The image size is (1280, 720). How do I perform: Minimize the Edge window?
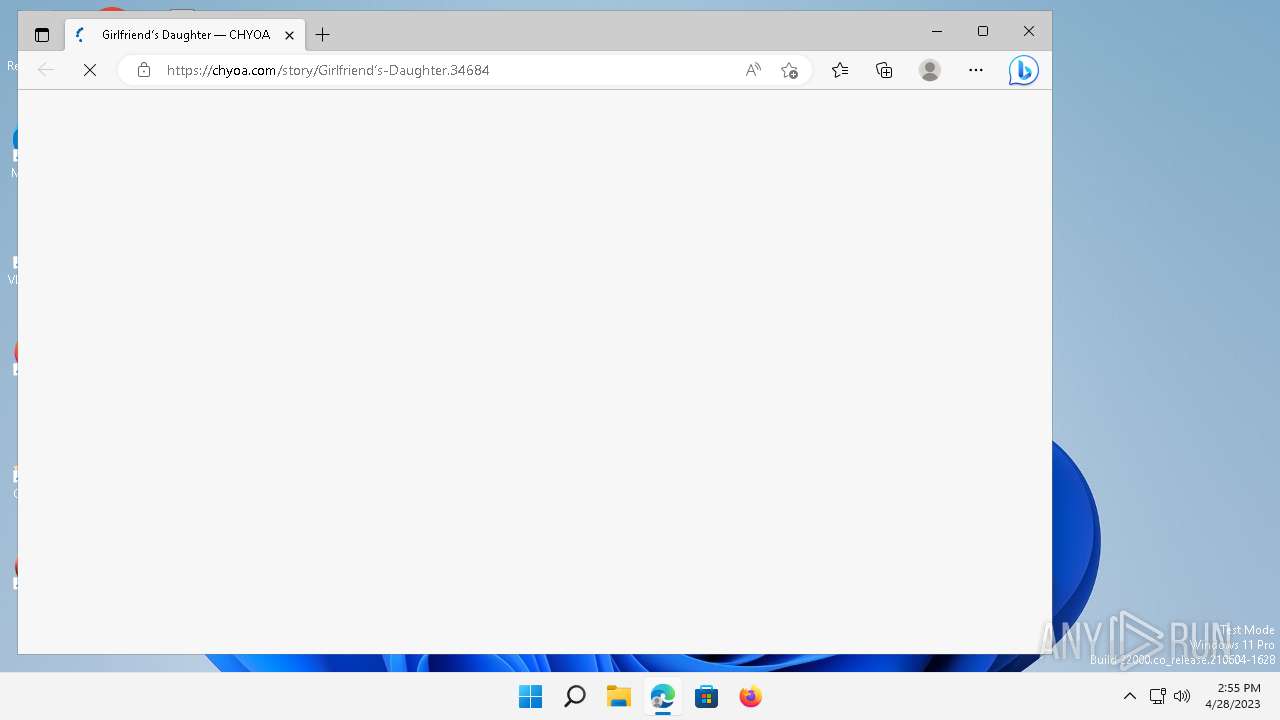click(937, 32)
